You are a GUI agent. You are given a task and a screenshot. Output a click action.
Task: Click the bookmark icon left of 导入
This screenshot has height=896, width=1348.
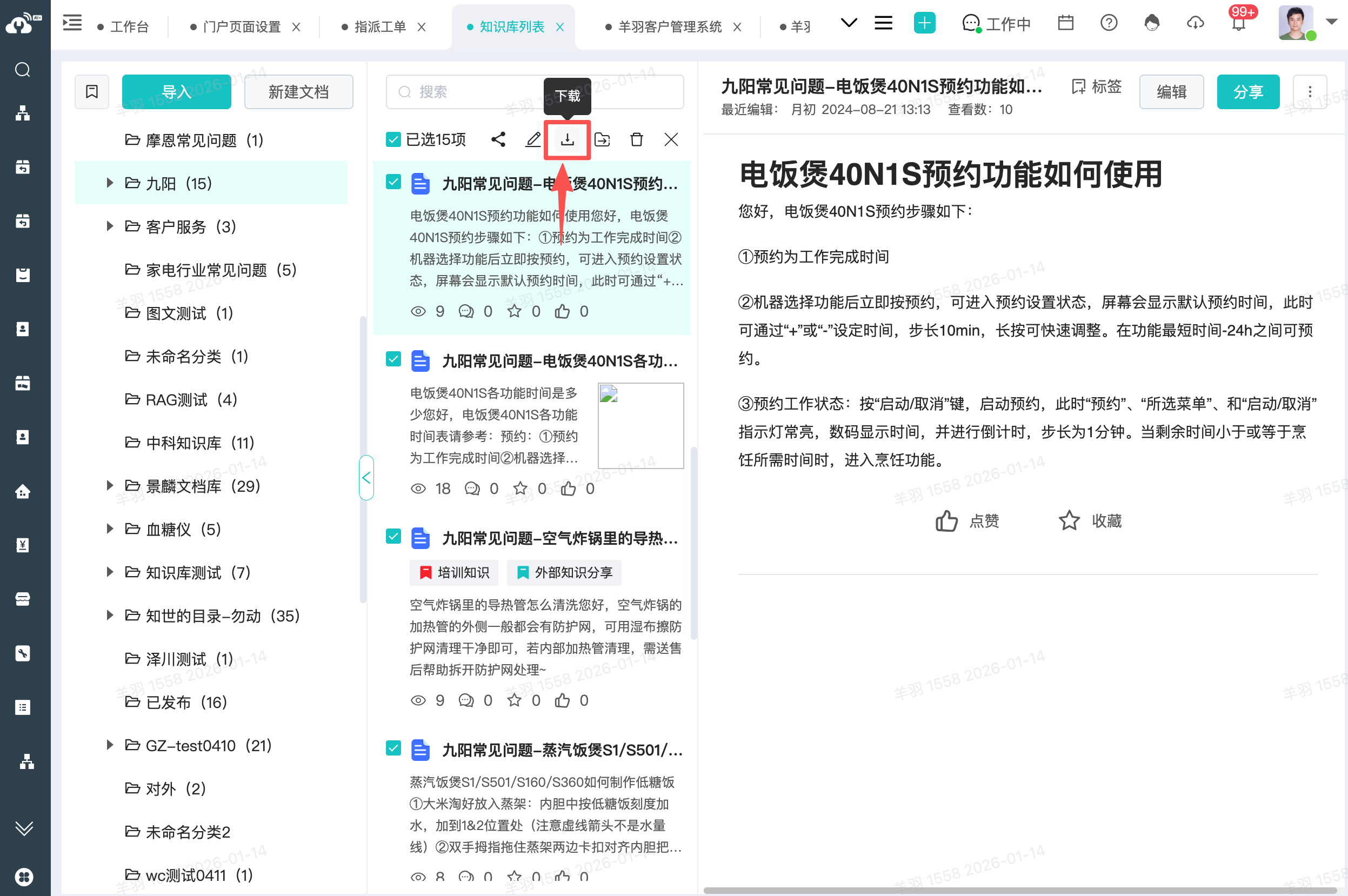92,91
